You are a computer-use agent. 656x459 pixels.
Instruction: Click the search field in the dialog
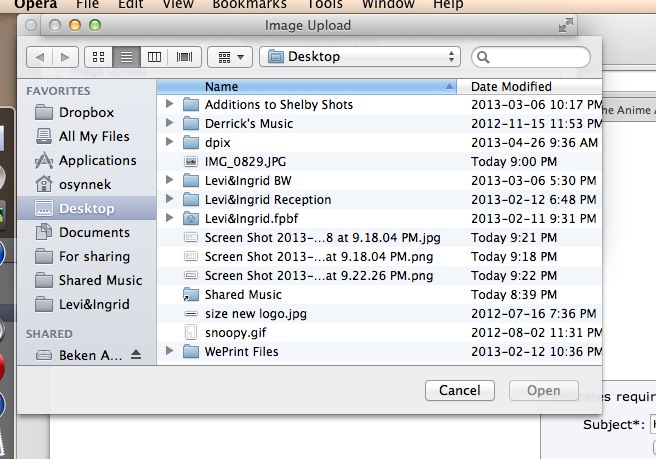(530, 57)
